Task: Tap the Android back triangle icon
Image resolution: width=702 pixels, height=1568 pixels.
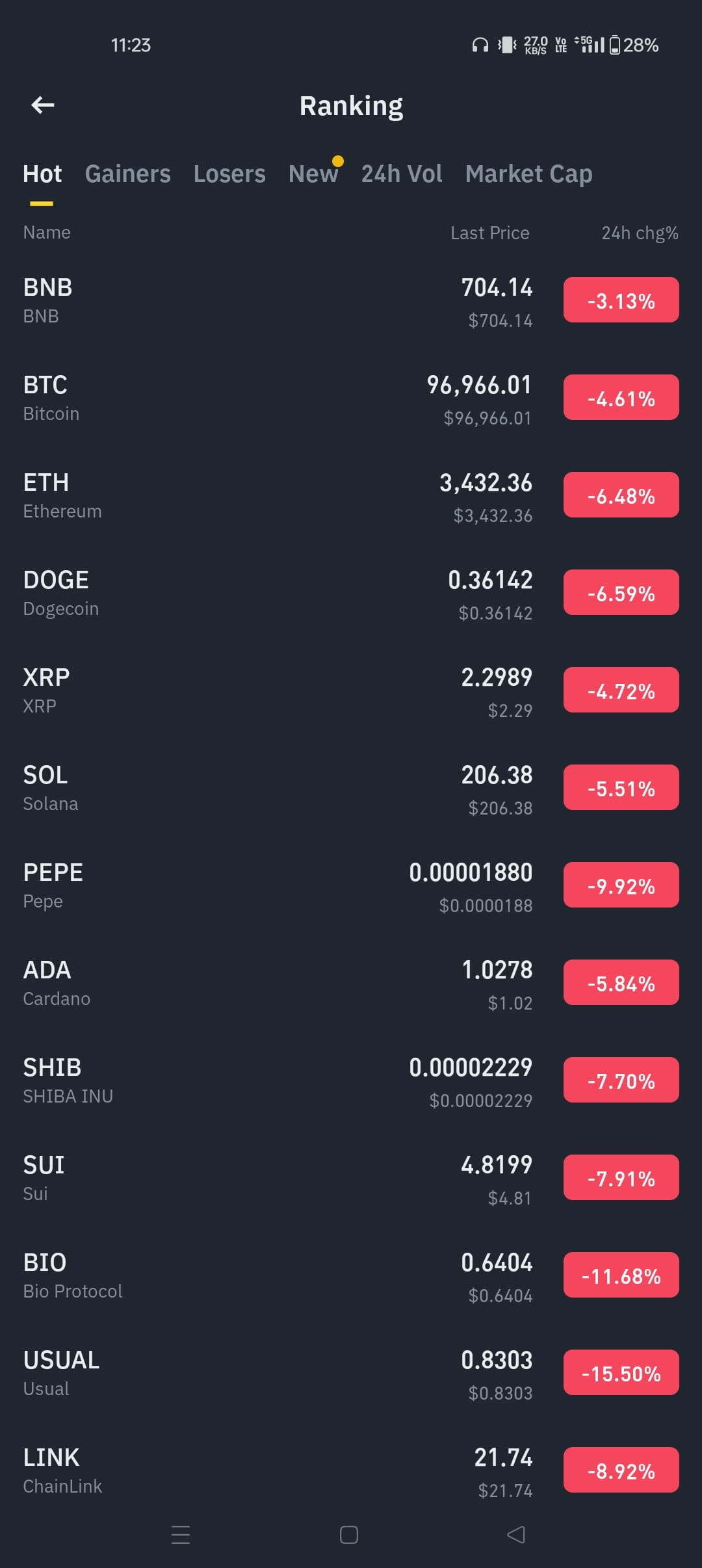Action: pyautogui.click(x=516, y=1535)
